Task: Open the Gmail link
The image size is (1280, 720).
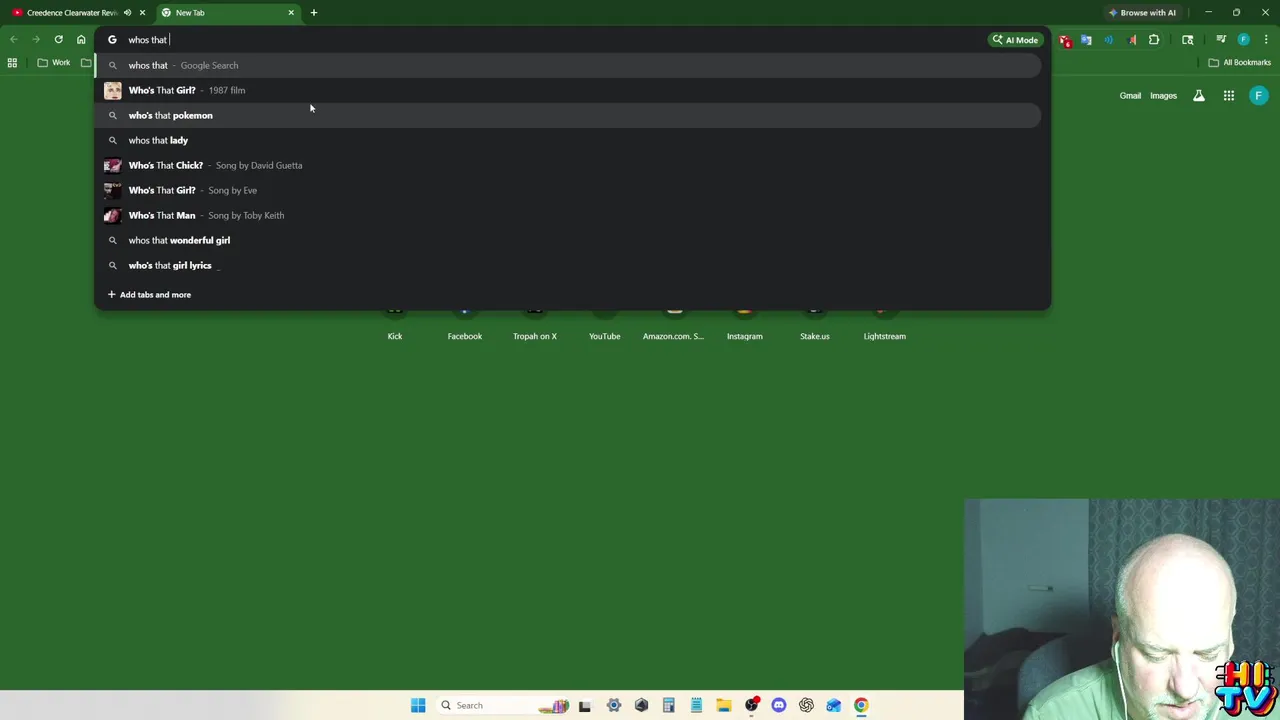Action: (1130, 96)
